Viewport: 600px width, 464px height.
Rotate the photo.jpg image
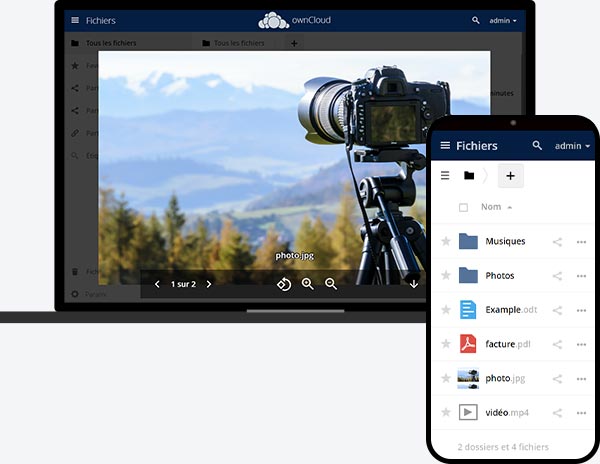[x=284, y=284]
